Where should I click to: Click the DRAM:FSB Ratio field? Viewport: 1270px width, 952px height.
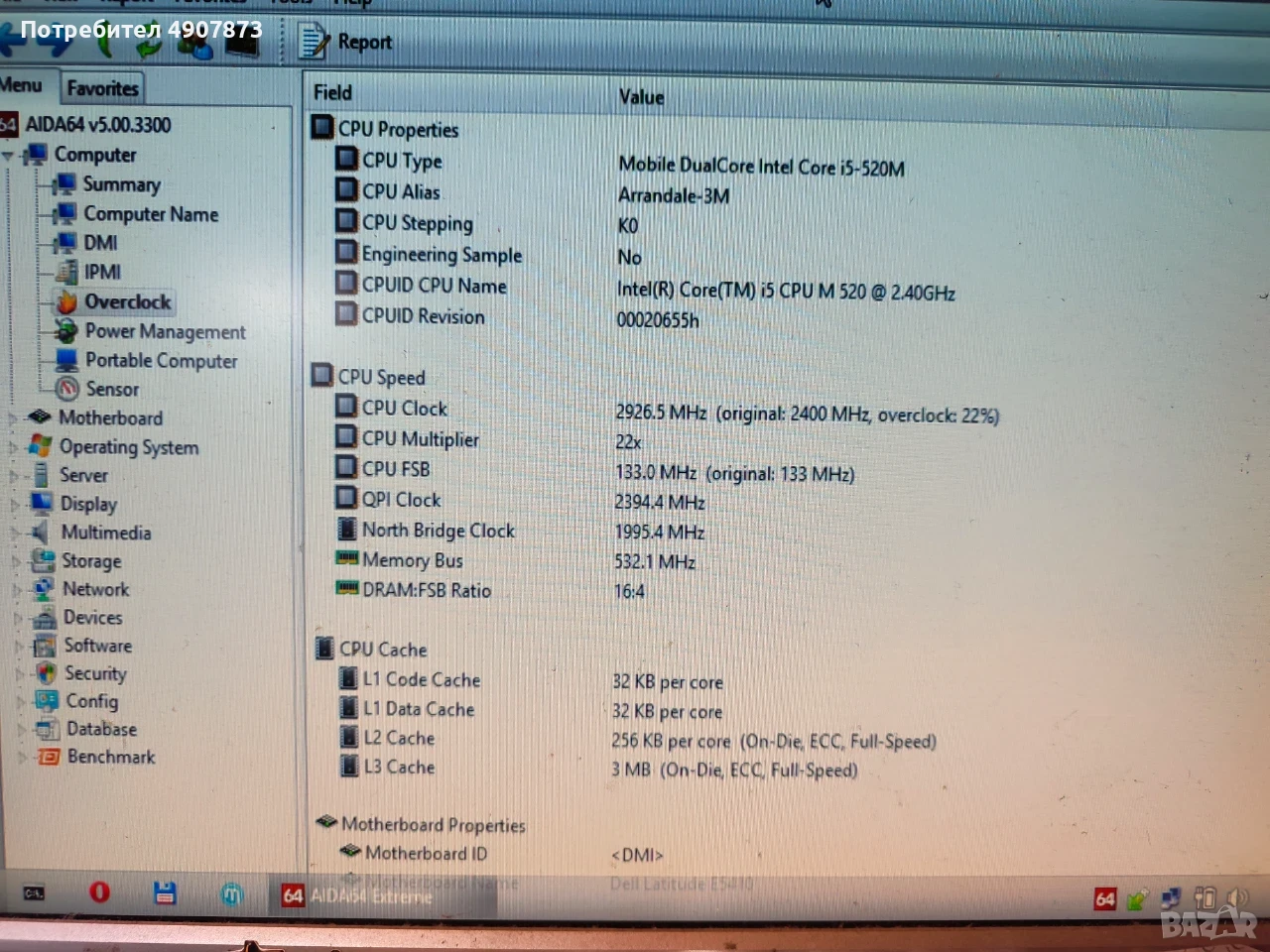(x=427, y=590)
